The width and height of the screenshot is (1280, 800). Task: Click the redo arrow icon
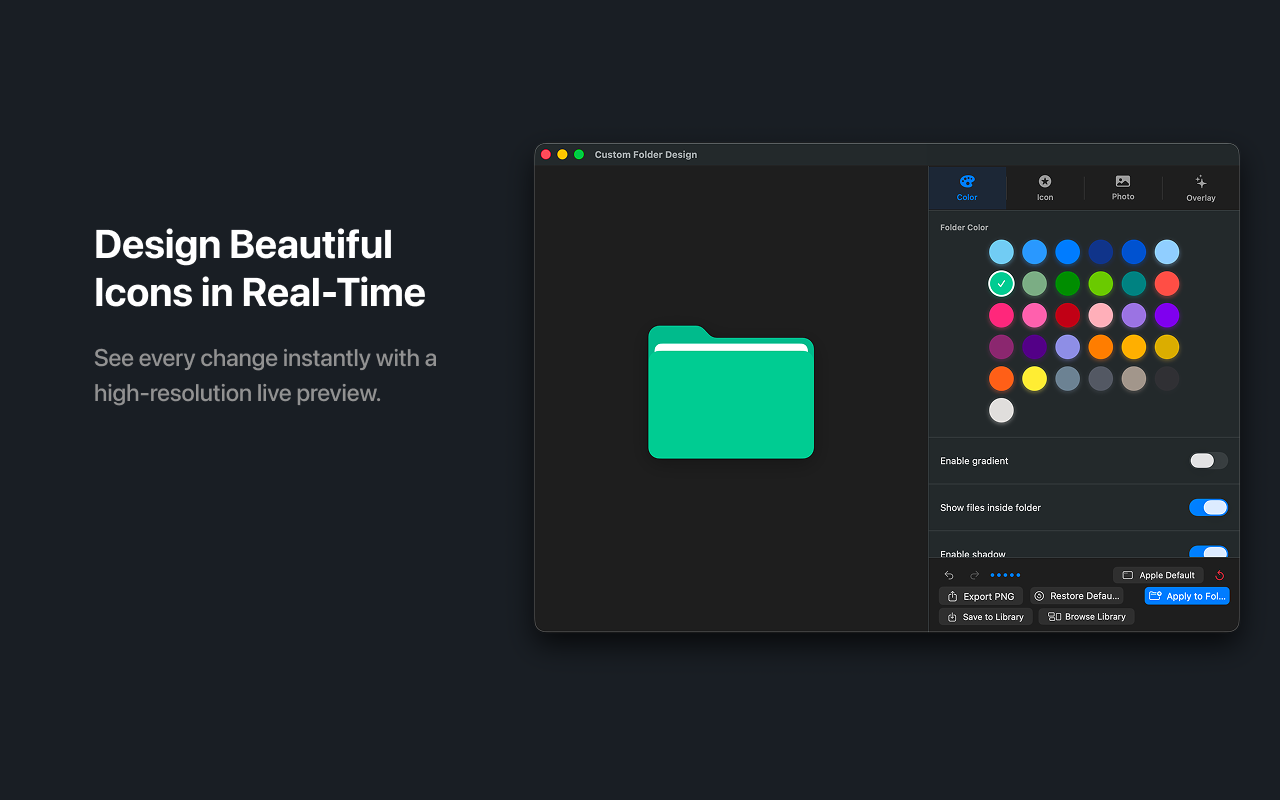point(974,575)
